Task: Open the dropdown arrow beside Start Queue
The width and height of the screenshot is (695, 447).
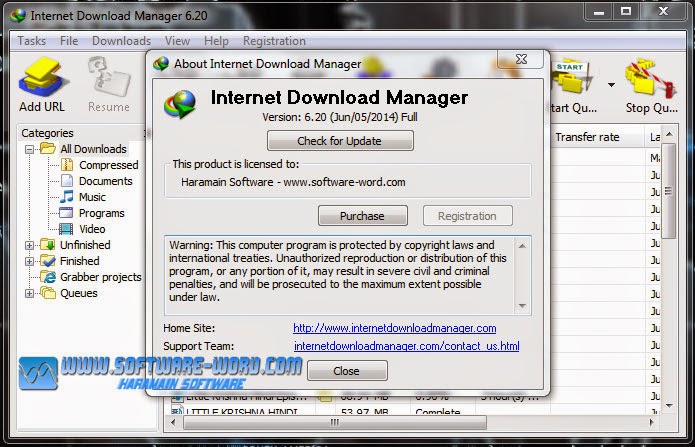Action: (611, 84)
